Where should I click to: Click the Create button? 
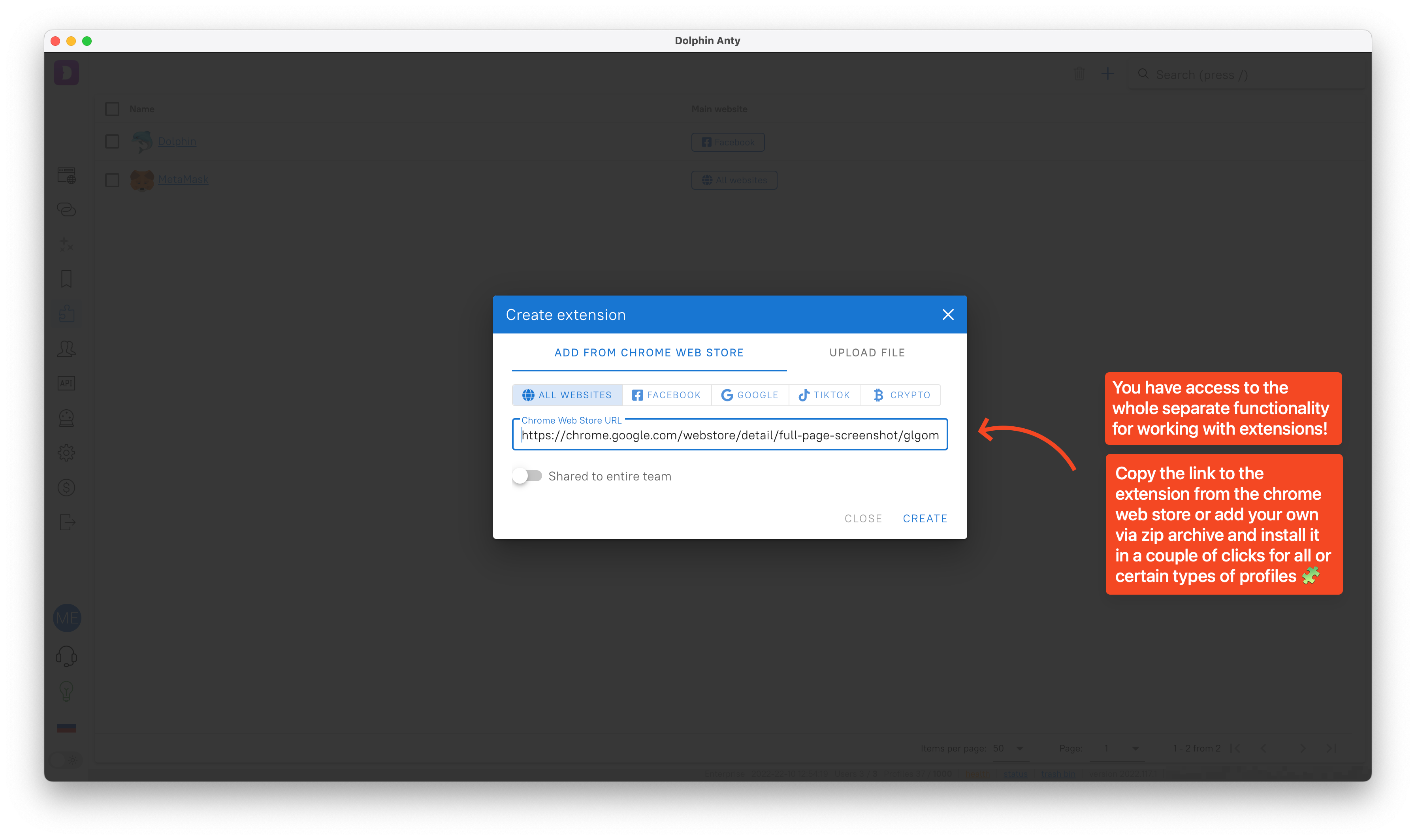tap(925, 518)
